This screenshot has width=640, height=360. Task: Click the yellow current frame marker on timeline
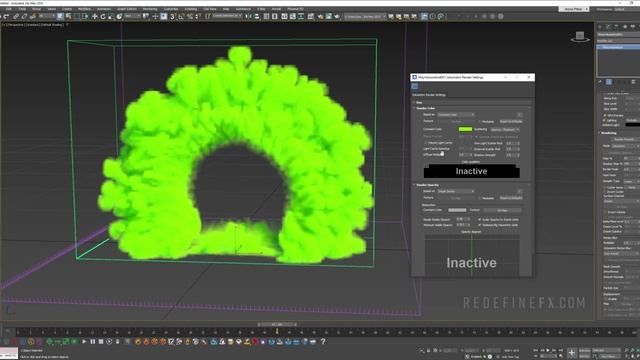tap(277, 332)
